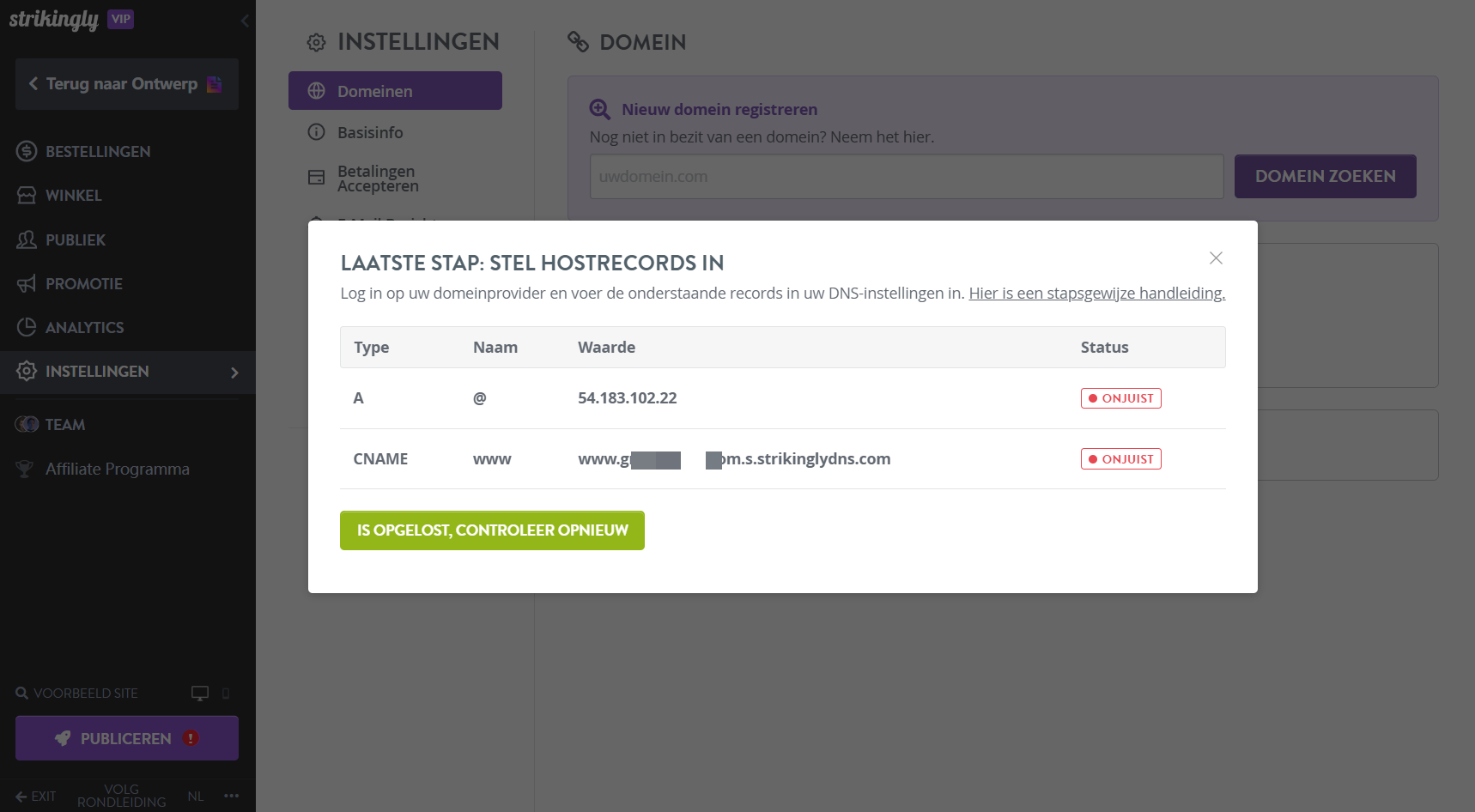Click Nieuw domein registreren link

click(719, 110)
